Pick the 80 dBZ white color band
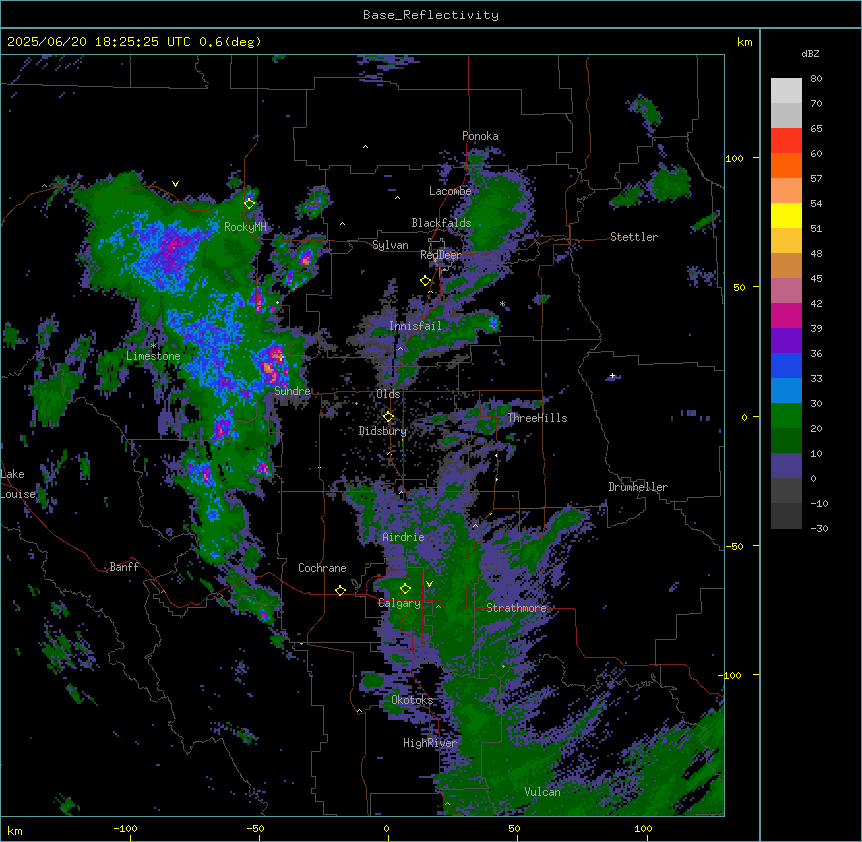Screen dimensions: 862x842 pos(786,91)
